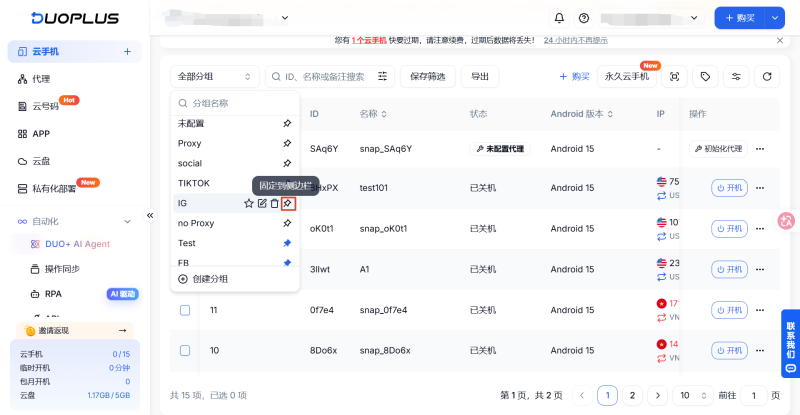Open the help question-mark icon
The width and height of the screenshot is (800, 415).
[584, 18]
